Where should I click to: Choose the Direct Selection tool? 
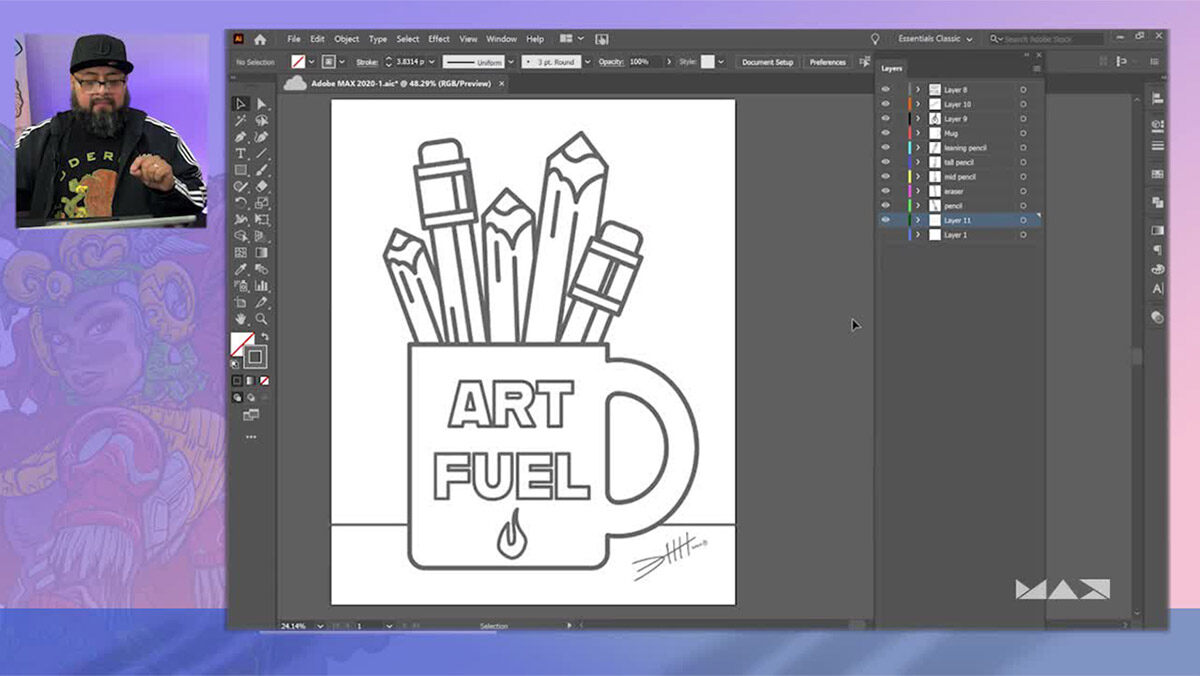[261, 104]
